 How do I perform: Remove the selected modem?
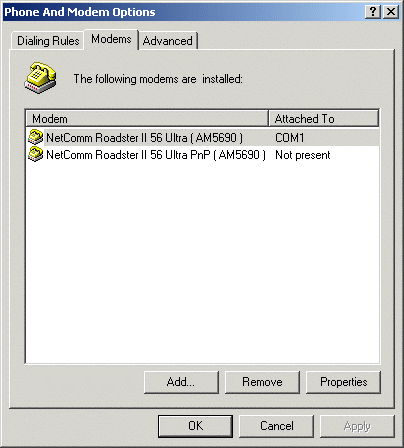(262, 382)
